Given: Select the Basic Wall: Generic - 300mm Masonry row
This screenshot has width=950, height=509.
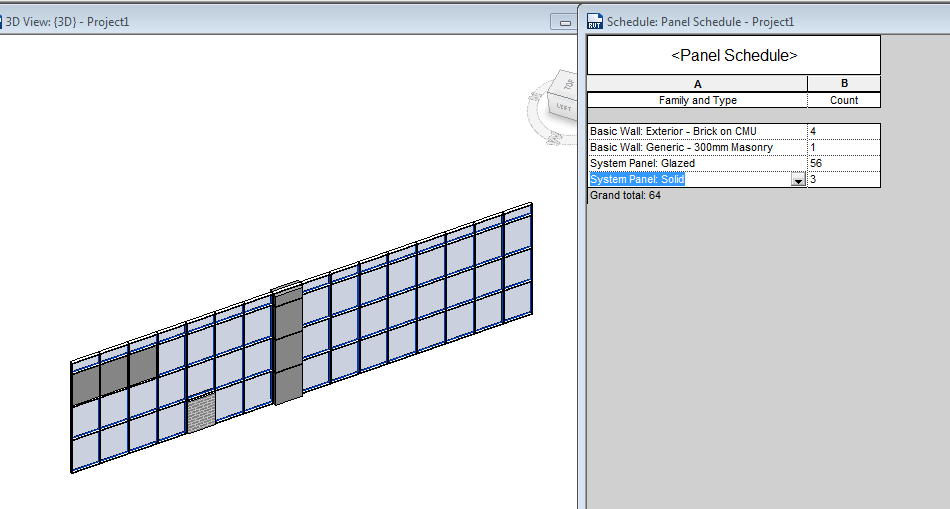Looking at the screenshot, I should 734,147.
